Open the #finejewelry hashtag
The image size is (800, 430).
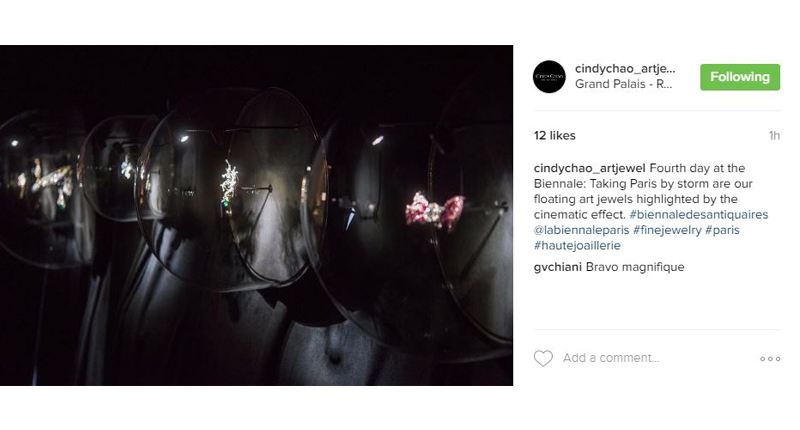(x=667, y=230)
